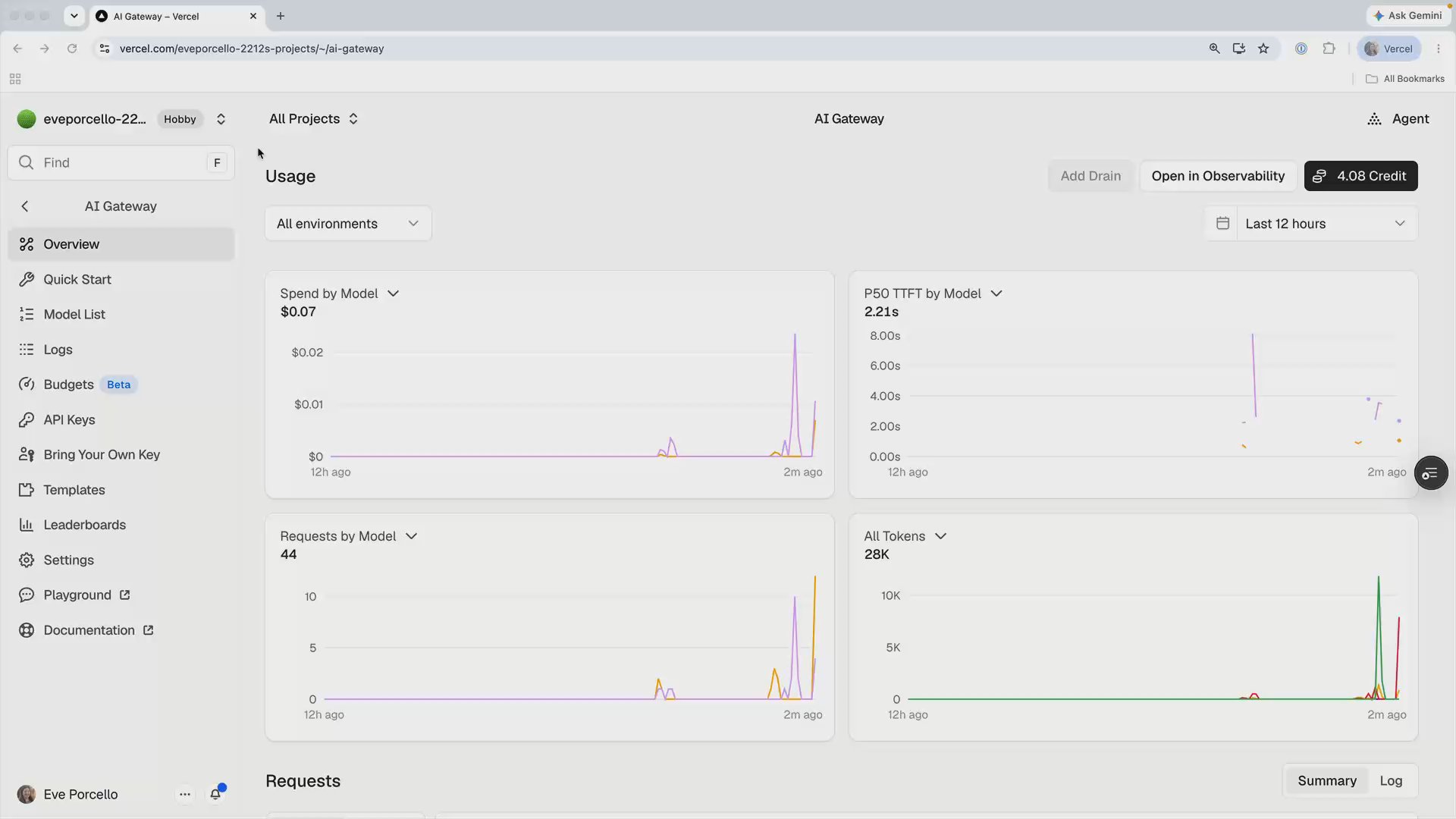Screen dimensions: 1456x819
Task: Click the AI Gateway page title
Action: (849, 119)
